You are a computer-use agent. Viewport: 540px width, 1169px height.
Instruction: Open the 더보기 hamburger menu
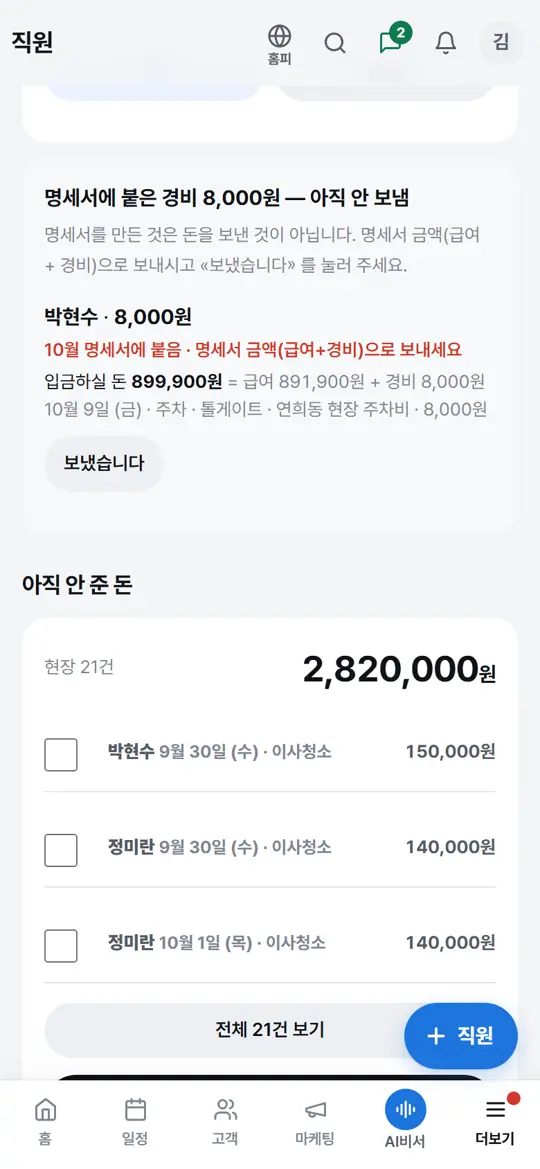point(495,1121)
